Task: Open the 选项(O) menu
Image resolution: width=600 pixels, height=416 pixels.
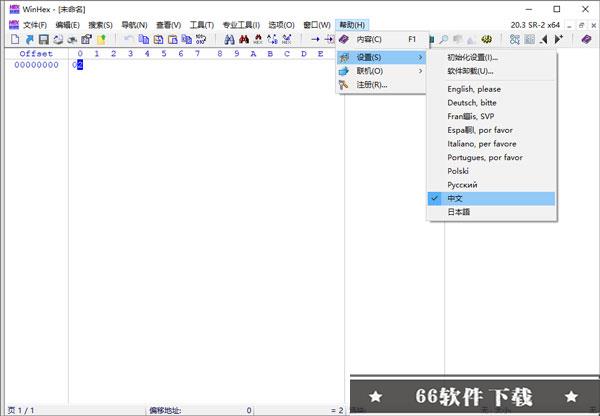Action: (281, 25)
